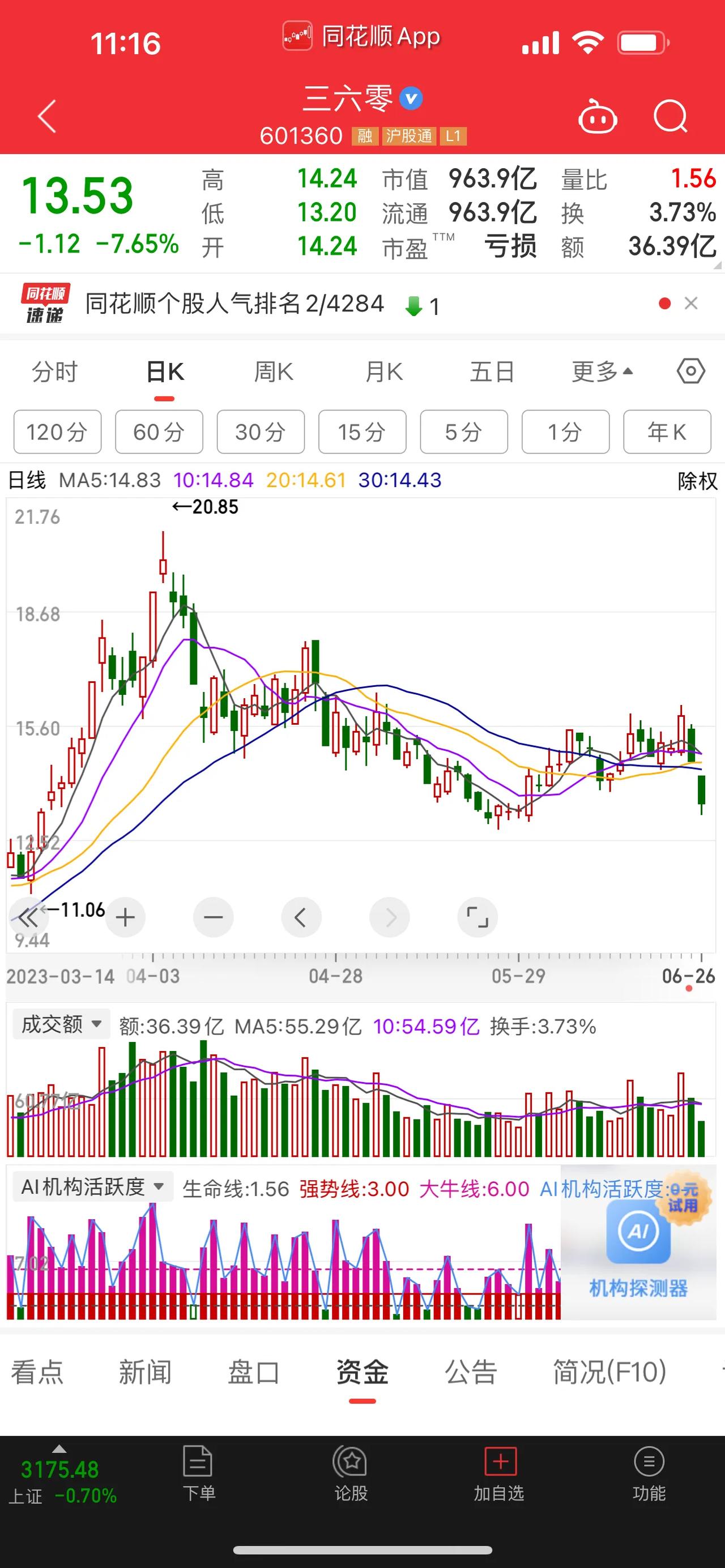Viewport: 725px width, 1568px height.
Task: Open the 更多 period dropdown
Action: click(602, 371)
